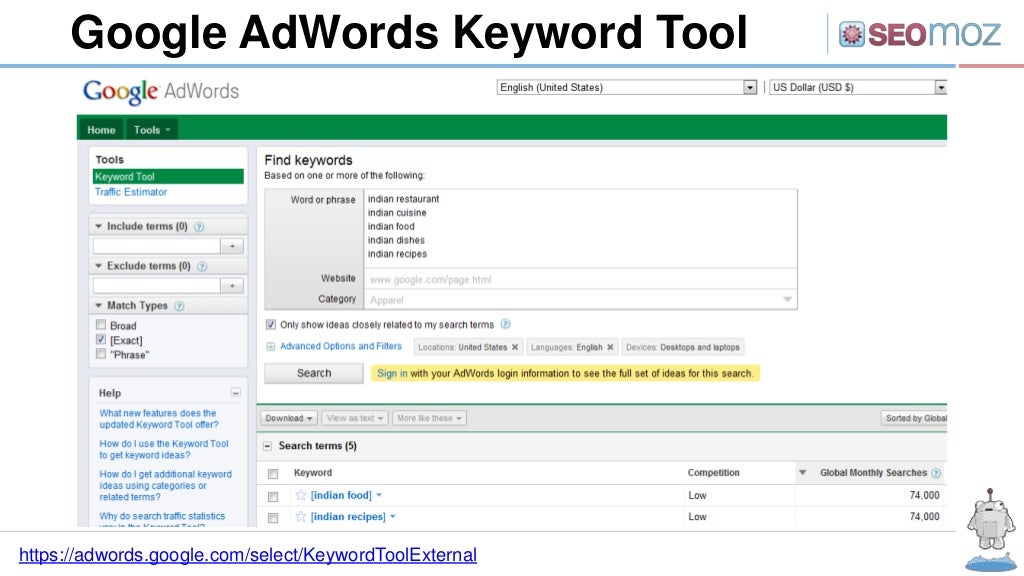Click the Devices: Desktops and laptops filter

[x=682, y=347]
